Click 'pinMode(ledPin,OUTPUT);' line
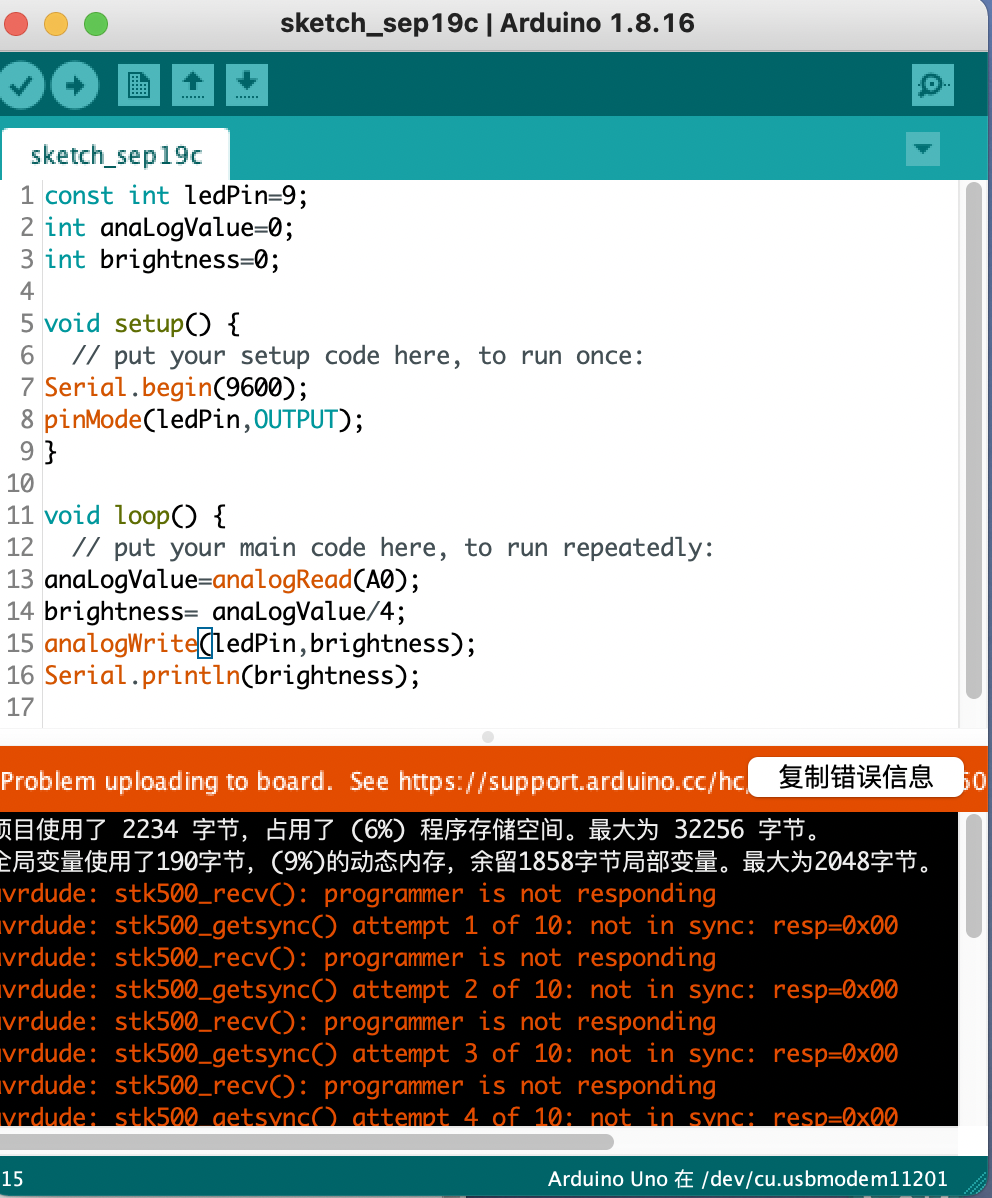This screenshot has width=992, height=1198. [204, 419]
